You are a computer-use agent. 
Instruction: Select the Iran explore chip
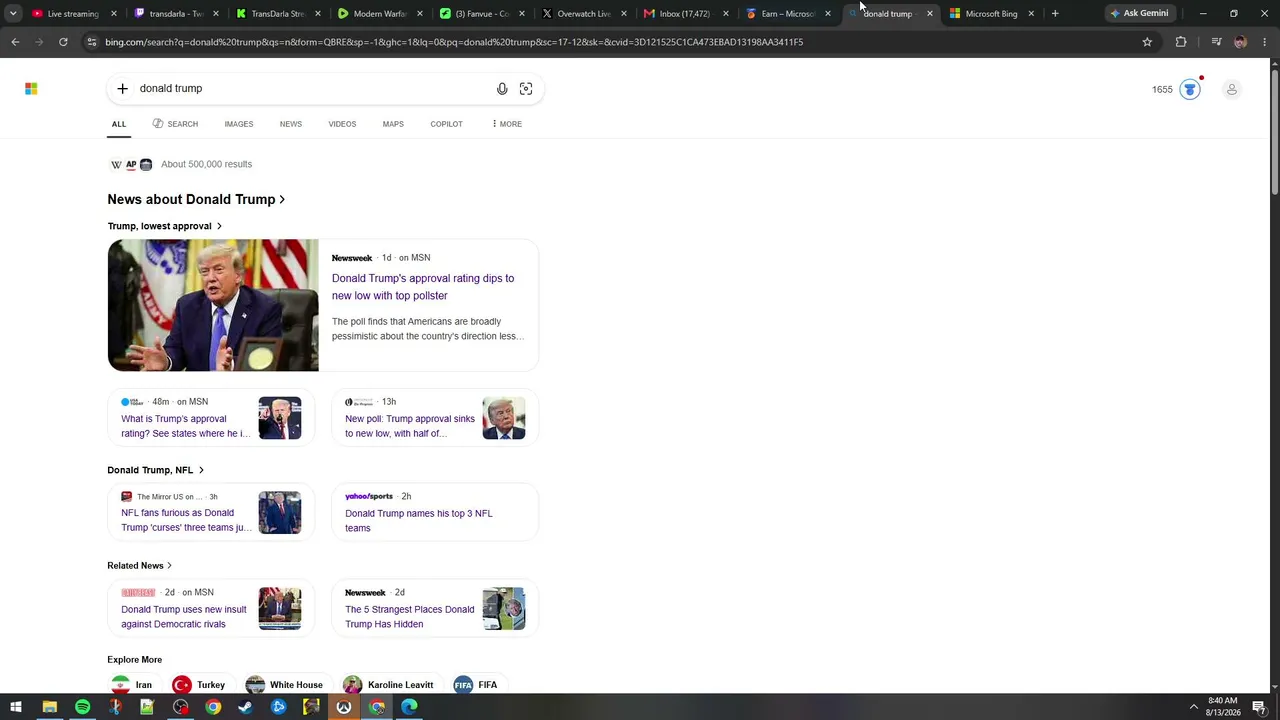pos(132,685)
